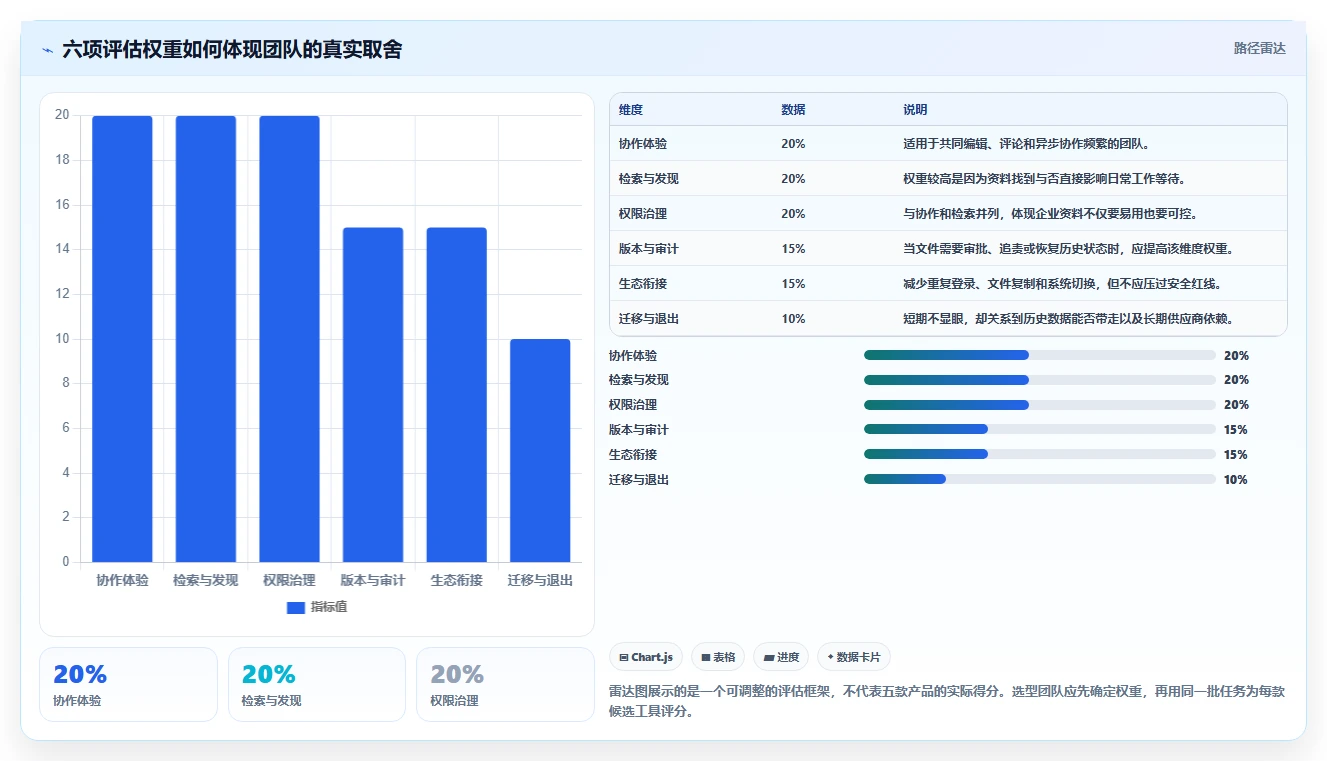Click the description starting 适用于共同编辑

point(1027,144)
